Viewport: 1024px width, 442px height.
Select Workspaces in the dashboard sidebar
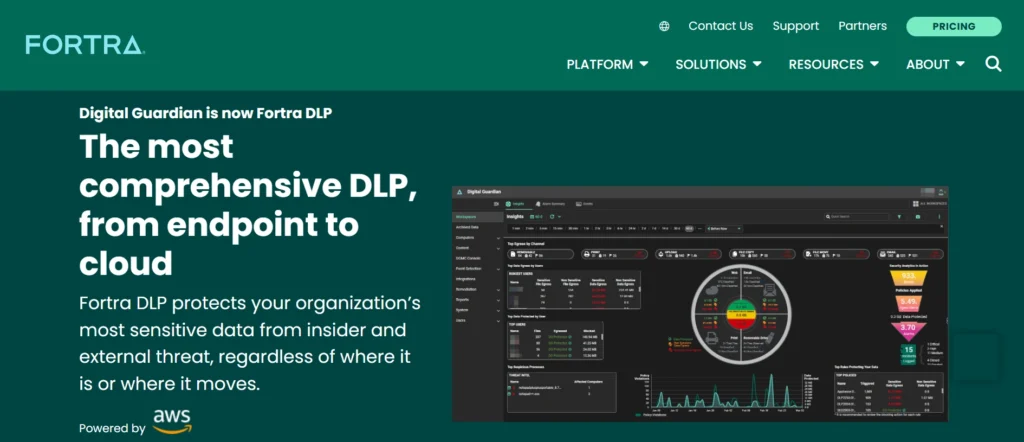[x=477, y=217]
